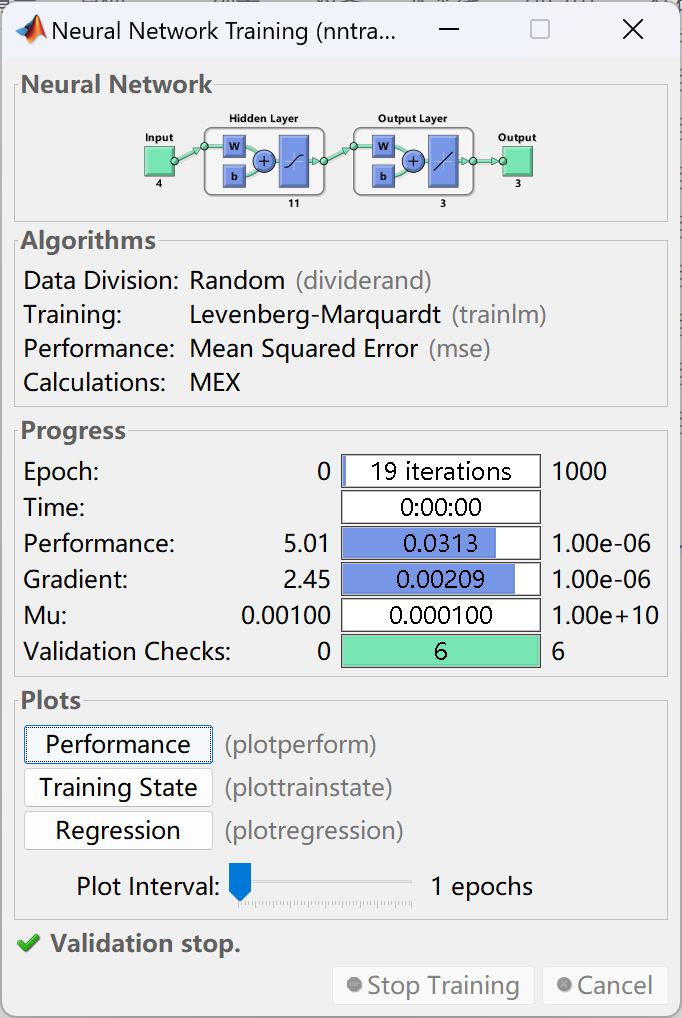Click the Hidden Layer b bias block
This screenshot has width=682, height=1018.
coord(234,175)
